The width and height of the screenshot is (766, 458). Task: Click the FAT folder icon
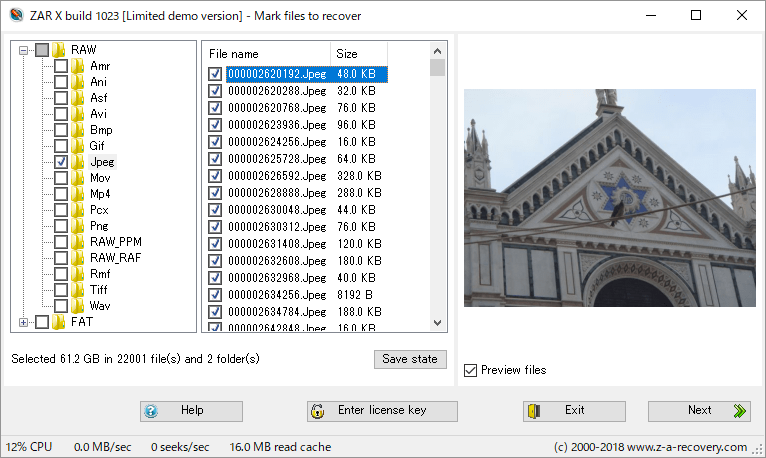pos(59,322)
